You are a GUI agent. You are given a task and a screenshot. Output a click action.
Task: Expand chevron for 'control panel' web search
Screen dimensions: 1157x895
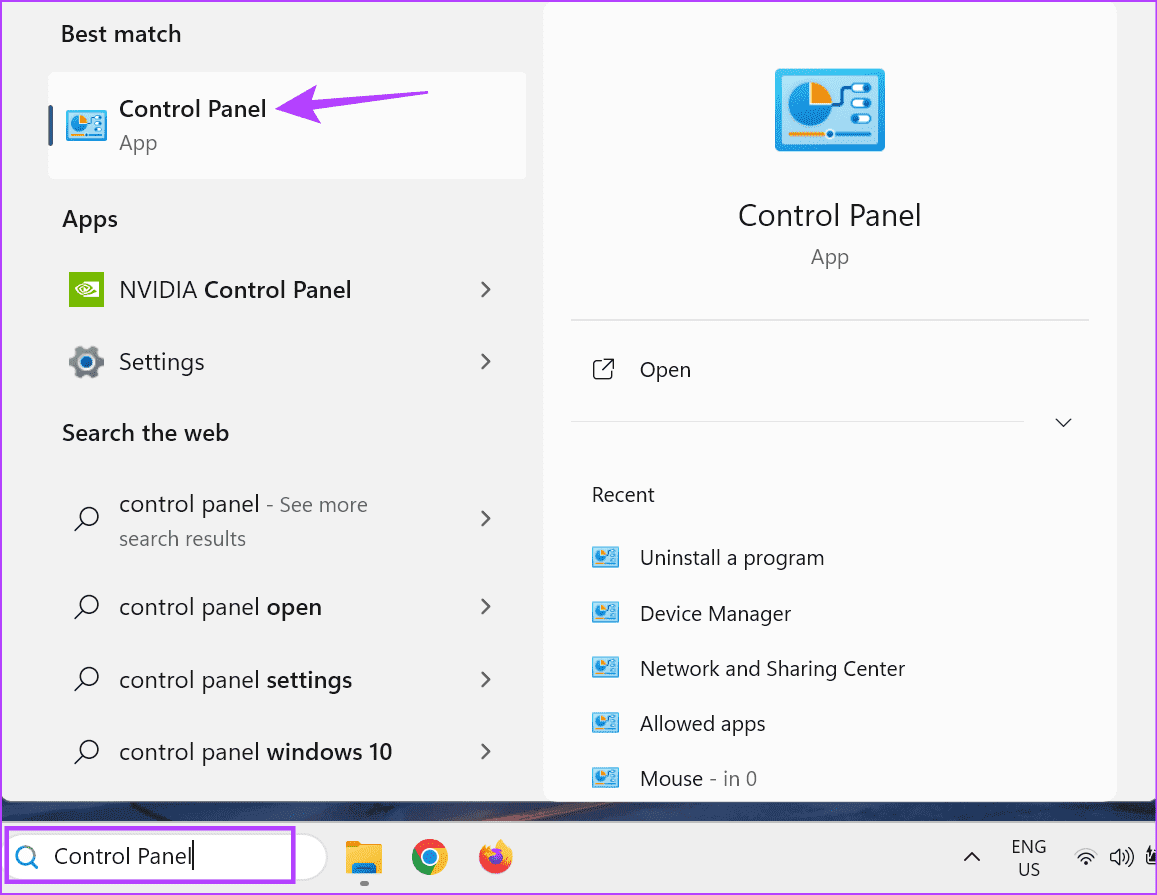click(486, 518)
